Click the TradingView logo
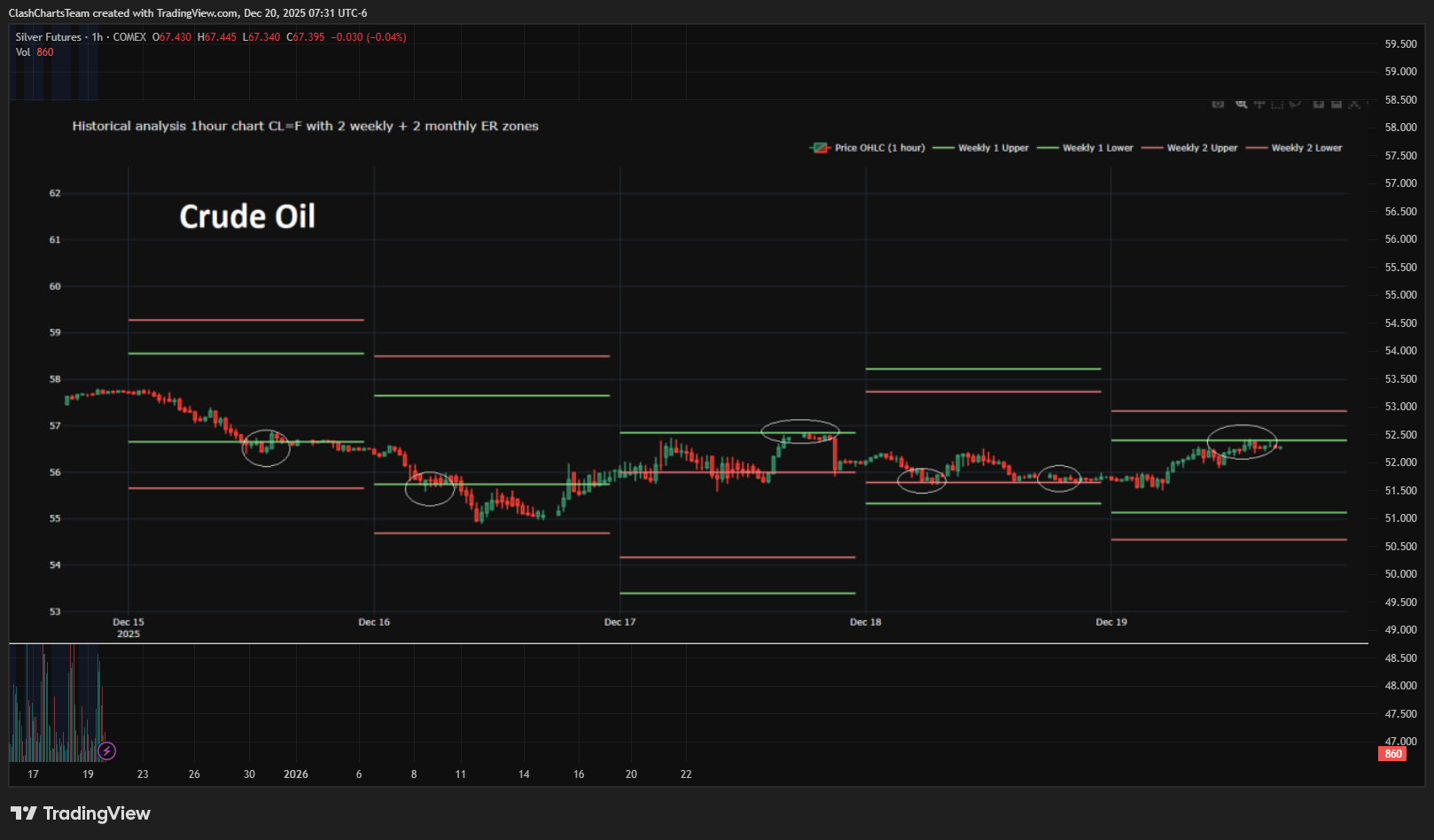This screenshot has width=1434, height=840. pyautogui.click(x=81, y=813)
